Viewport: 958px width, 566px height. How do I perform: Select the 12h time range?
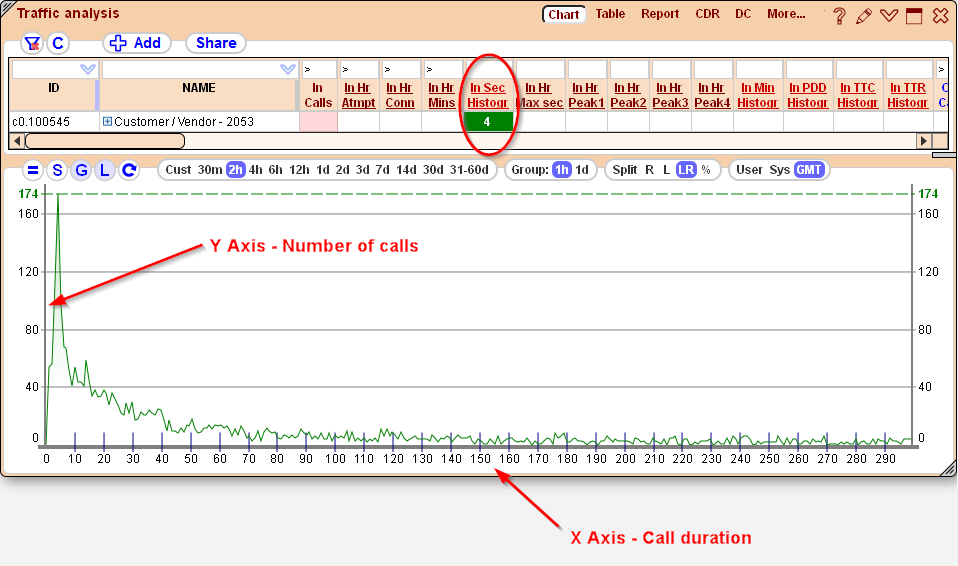(299, 170)
